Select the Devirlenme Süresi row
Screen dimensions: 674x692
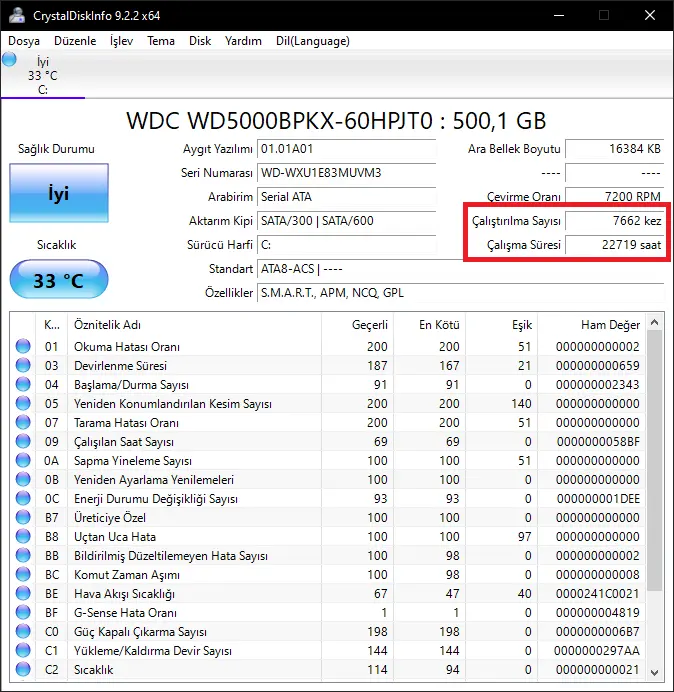328,365
